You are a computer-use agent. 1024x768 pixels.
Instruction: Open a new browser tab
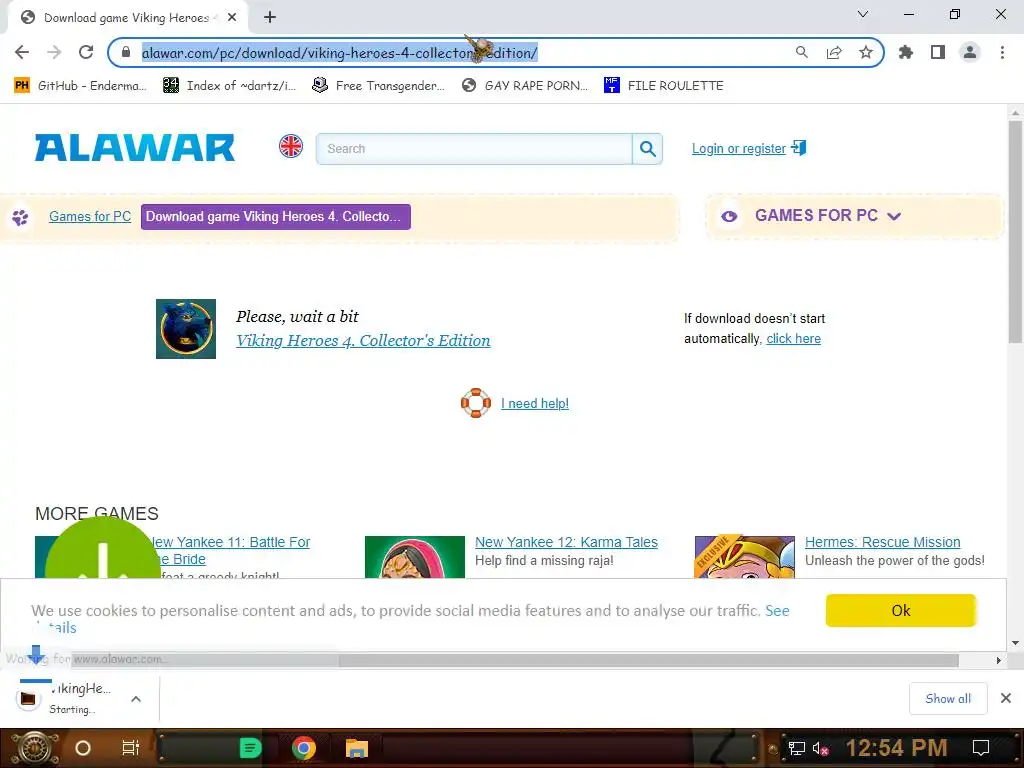pyautogui.click(x=270, y=18)
